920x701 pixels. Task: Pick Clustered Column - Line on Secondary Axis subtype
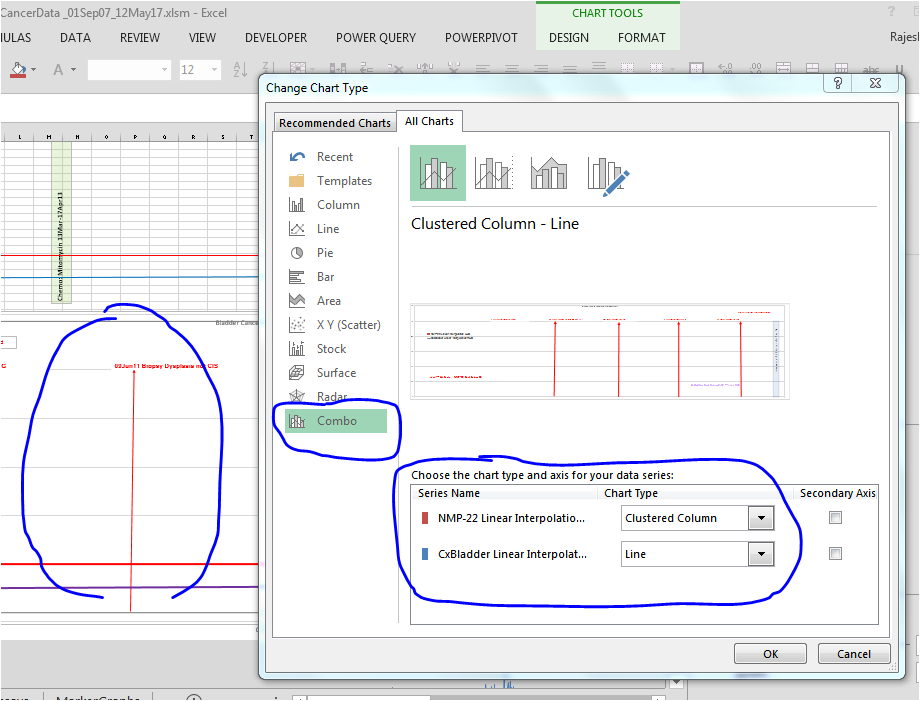pos(494,173)
